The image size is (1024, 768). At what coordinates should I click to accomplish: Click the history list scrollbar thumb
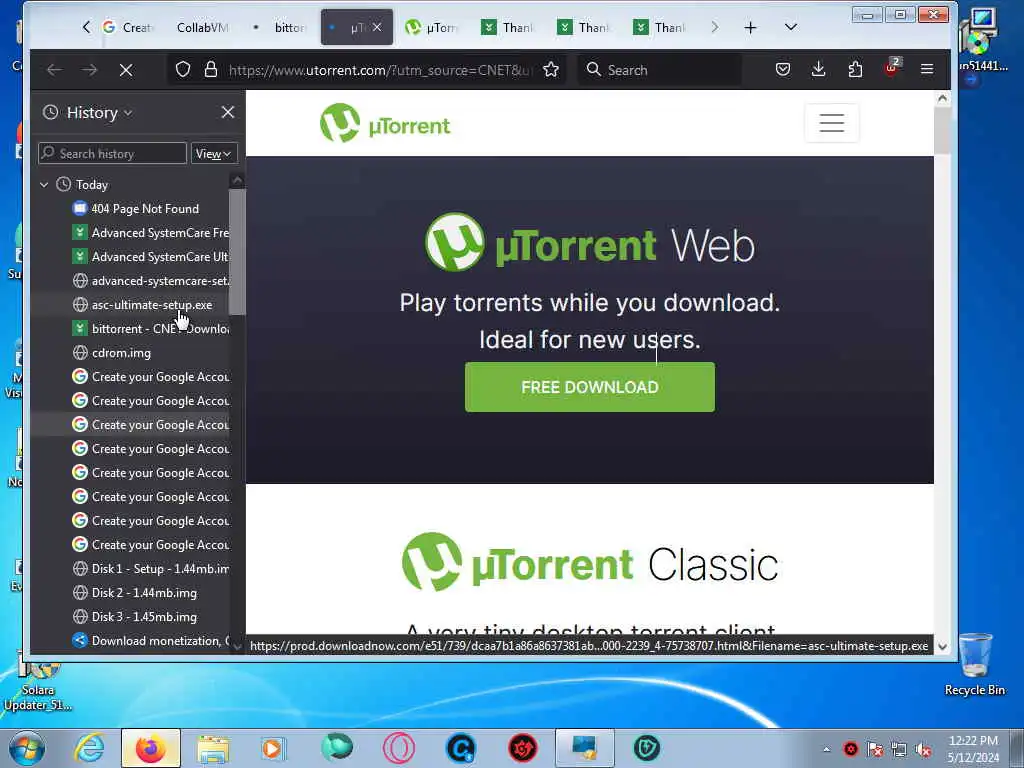(237, 251)
